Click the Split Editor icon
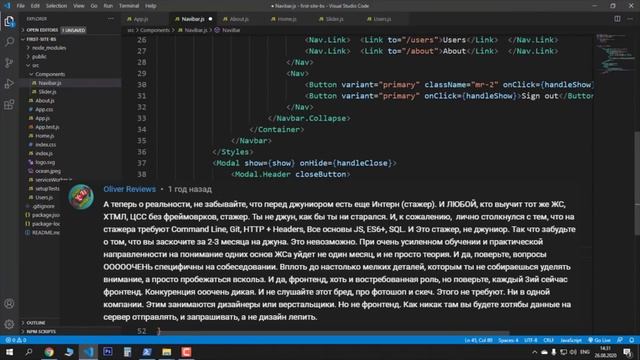 click(x=617, y=19)
